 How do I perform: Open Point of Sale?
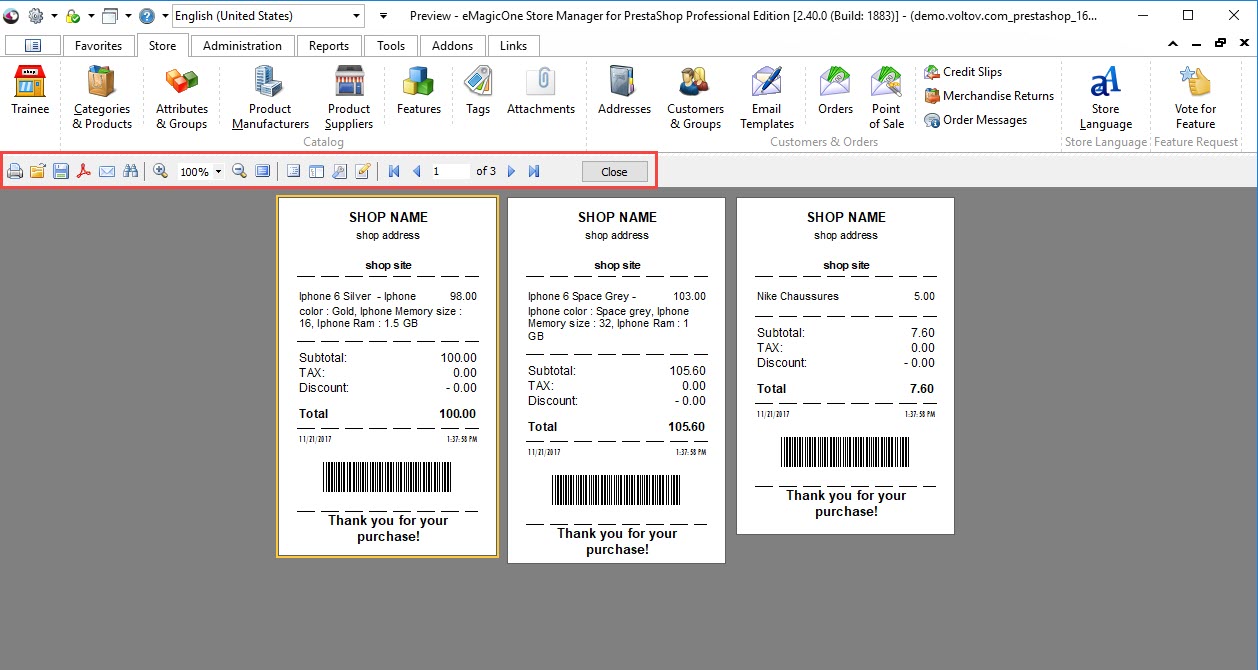886,97
